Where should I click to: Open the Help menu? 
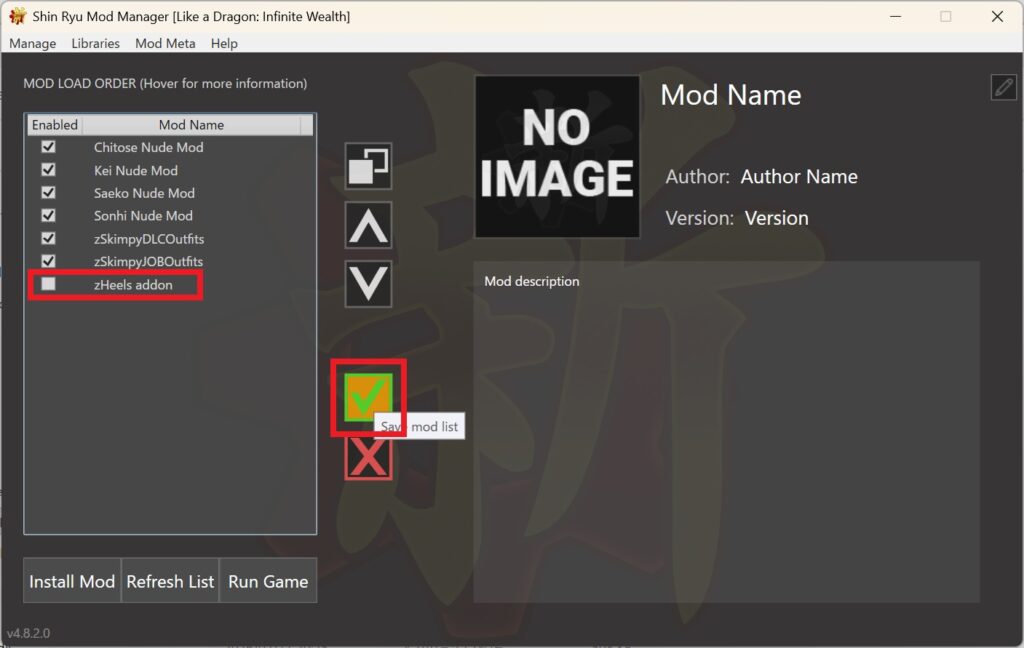coord(224,44)
